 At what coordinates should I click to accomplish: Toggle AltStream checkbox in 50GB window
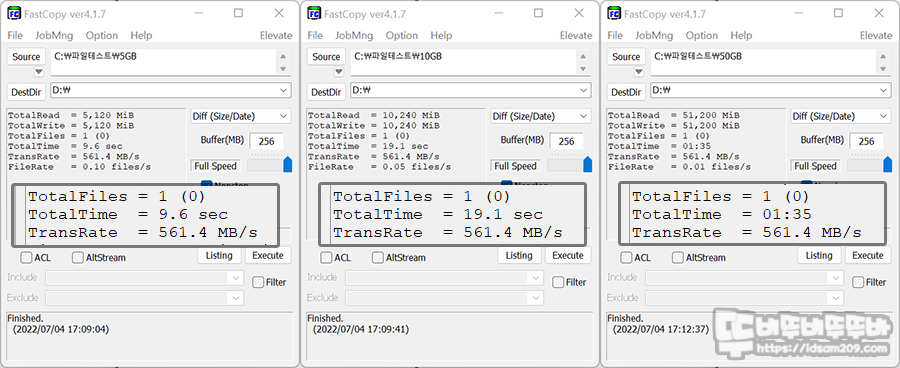678,258
